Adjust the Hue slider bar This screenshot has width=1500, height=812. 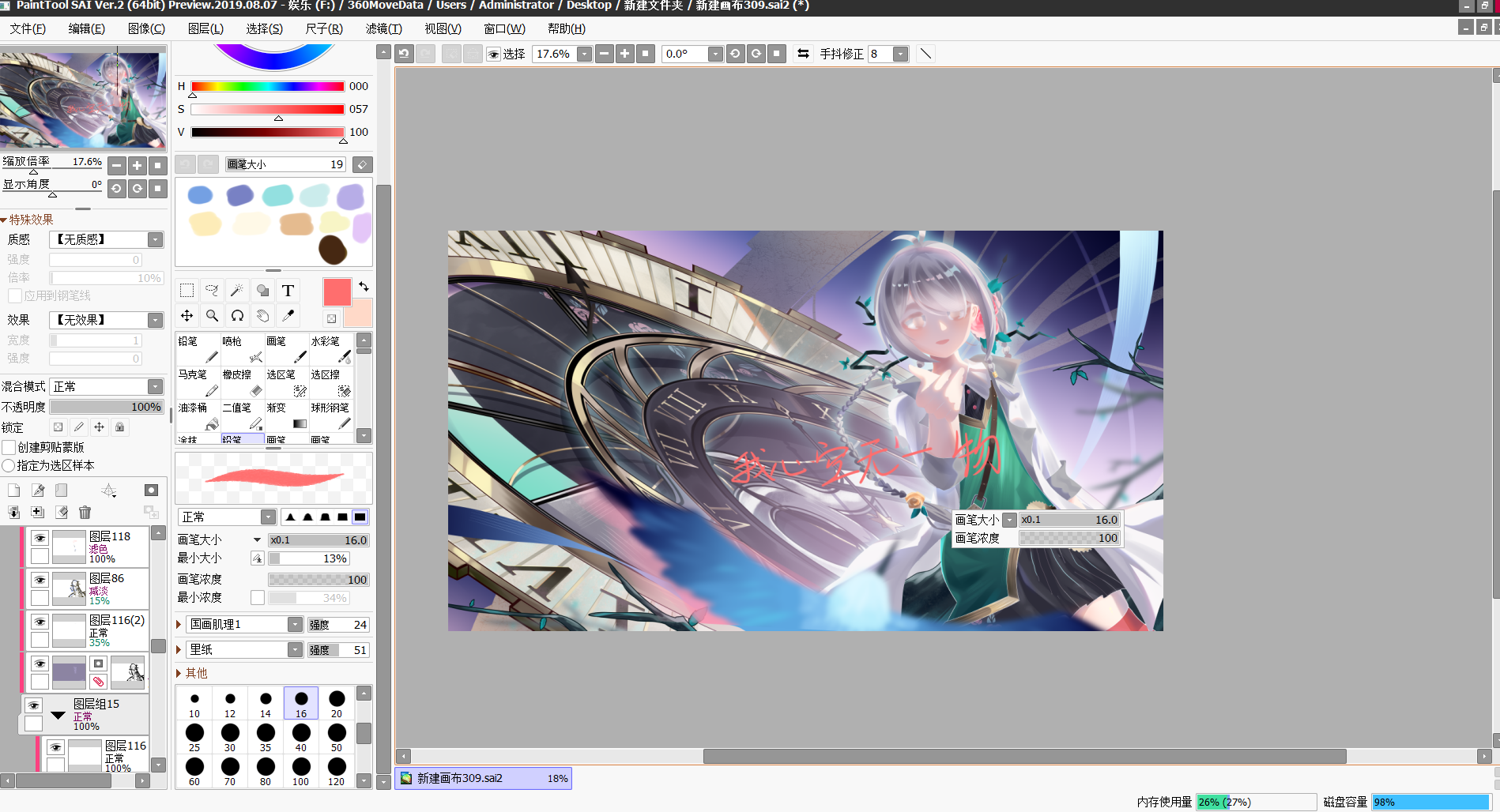(267, 86)
